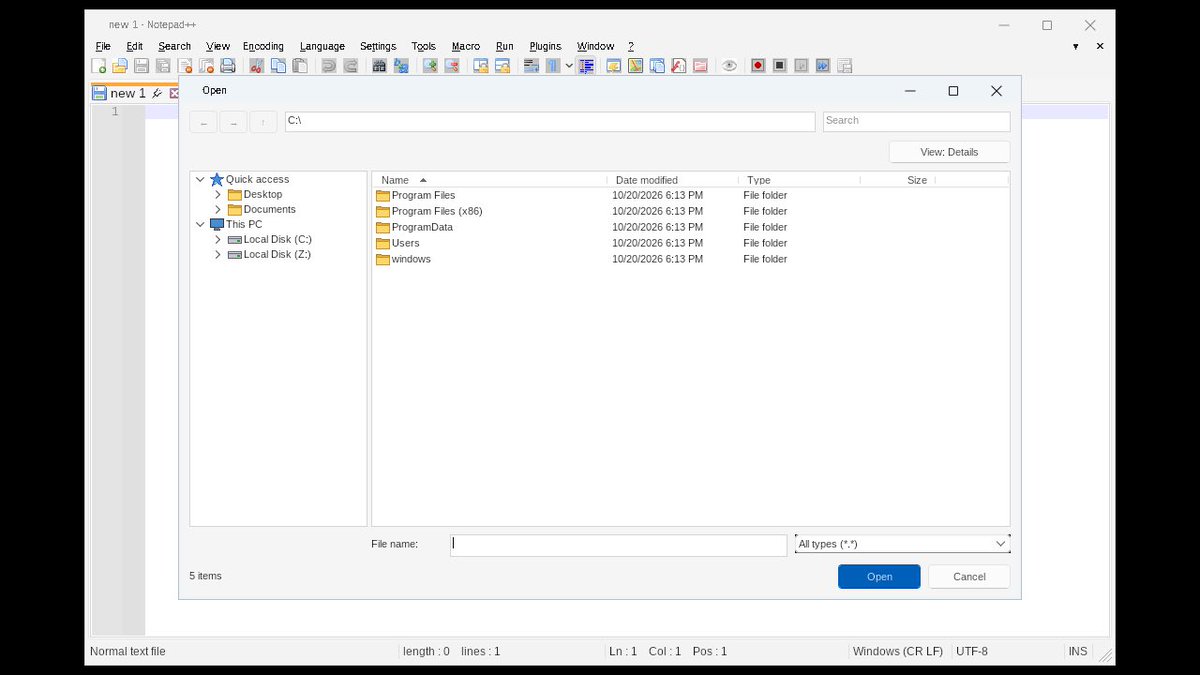
Task: Toggle synchronized vertical scrolling toolbar icon
Action: point(481,66)
